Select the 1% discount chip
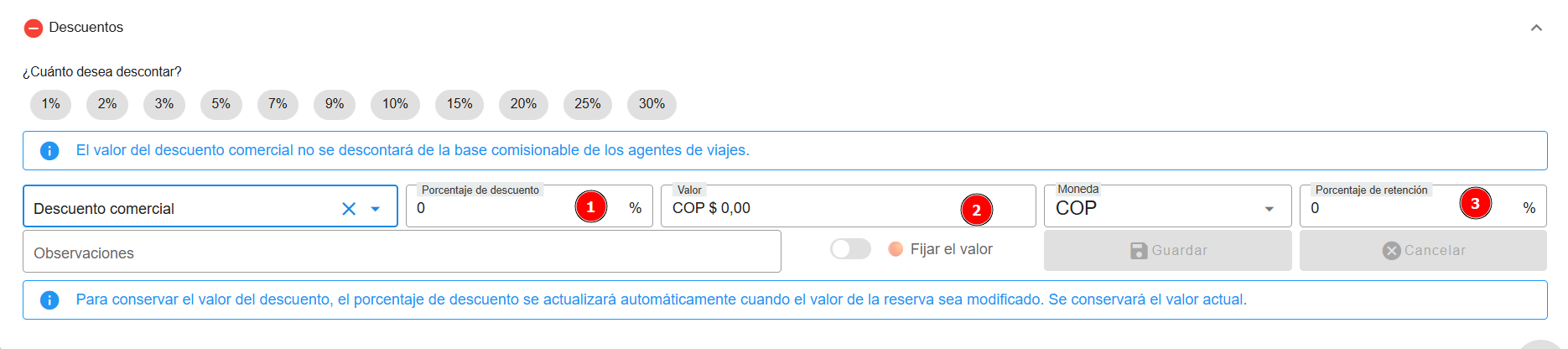 point(51,104)
